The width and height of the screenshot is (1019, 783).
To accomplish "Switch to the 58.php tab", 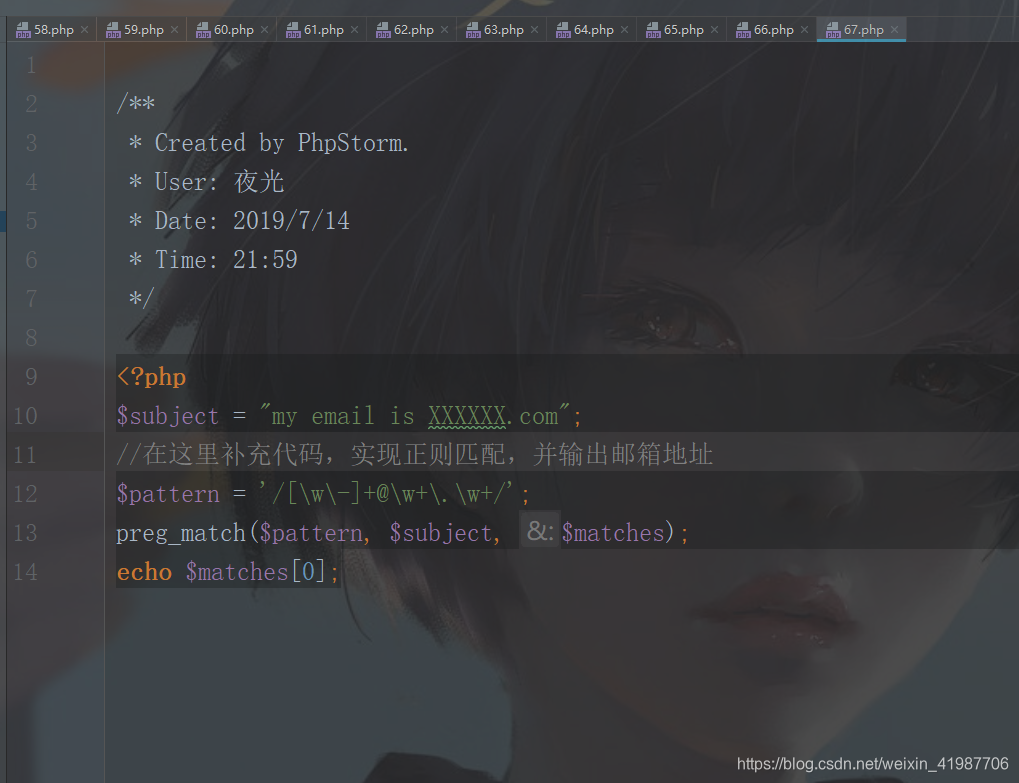I will pyautogui.click(x=53, y=30).
